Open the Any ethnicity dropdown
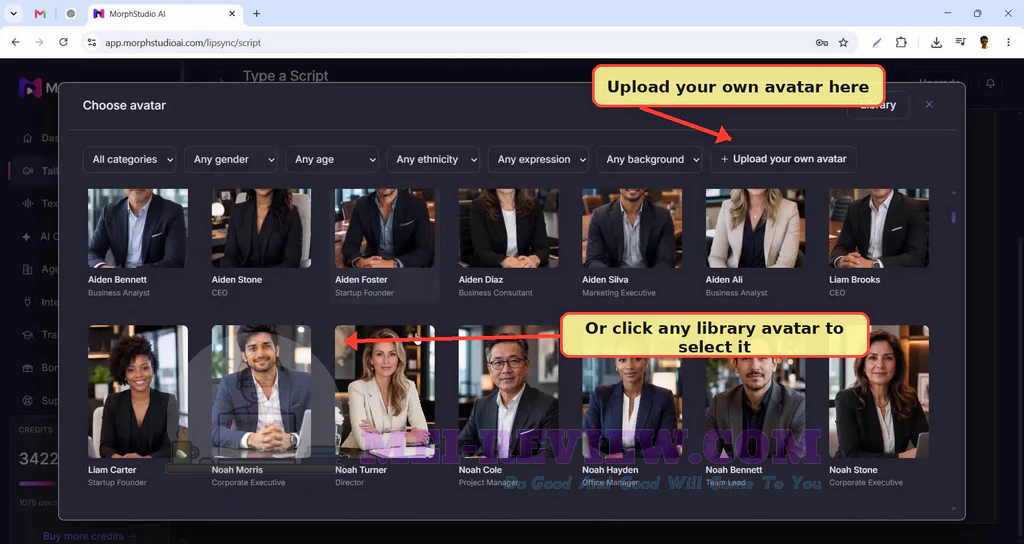 (x=433, y=159)
